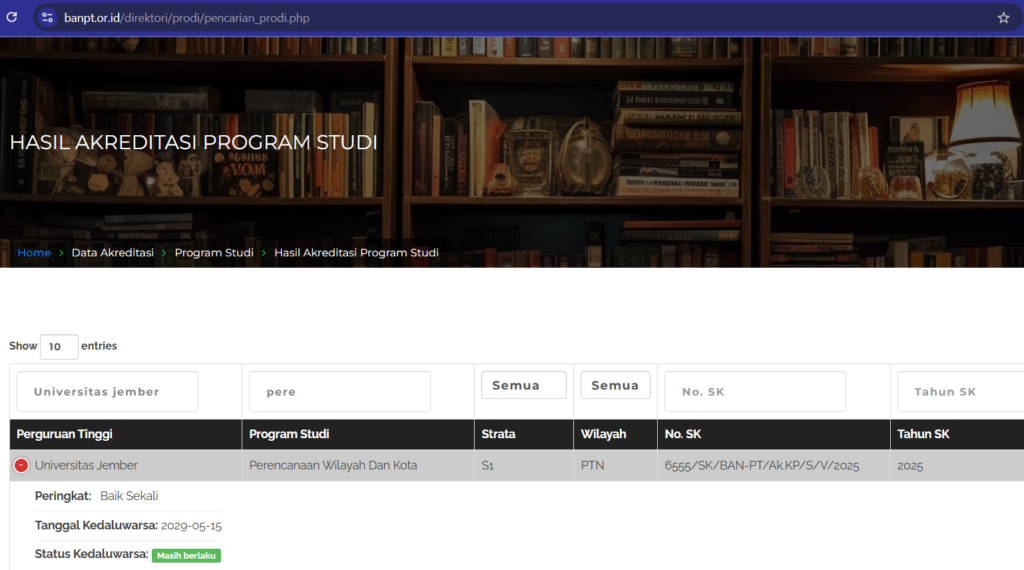Change the Show entries count field
The width and height of the screenshot is (1024, 570).
[59, 346]
